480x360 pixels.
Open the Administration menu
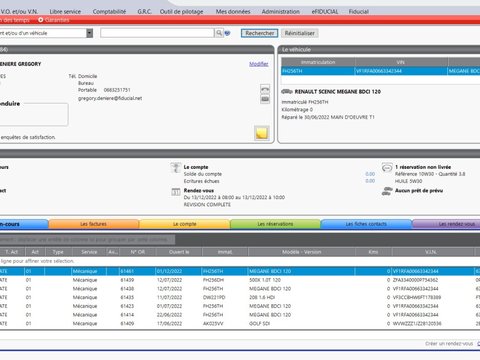pos(281,12)
